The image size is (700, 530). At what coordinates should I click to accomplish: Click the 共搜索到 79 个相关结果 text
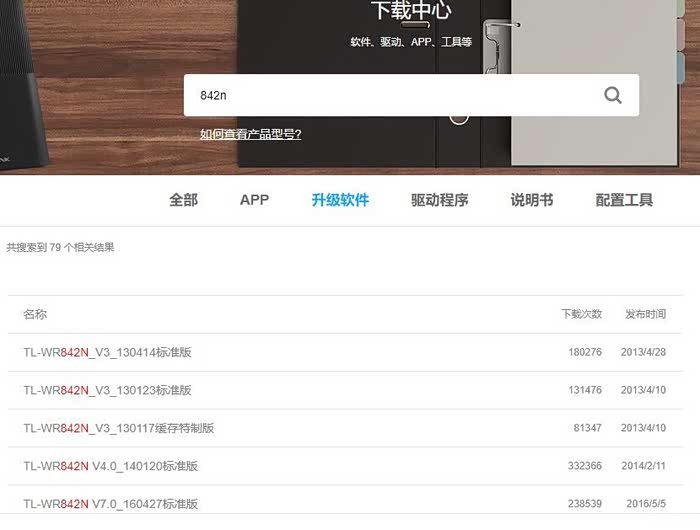60,247
